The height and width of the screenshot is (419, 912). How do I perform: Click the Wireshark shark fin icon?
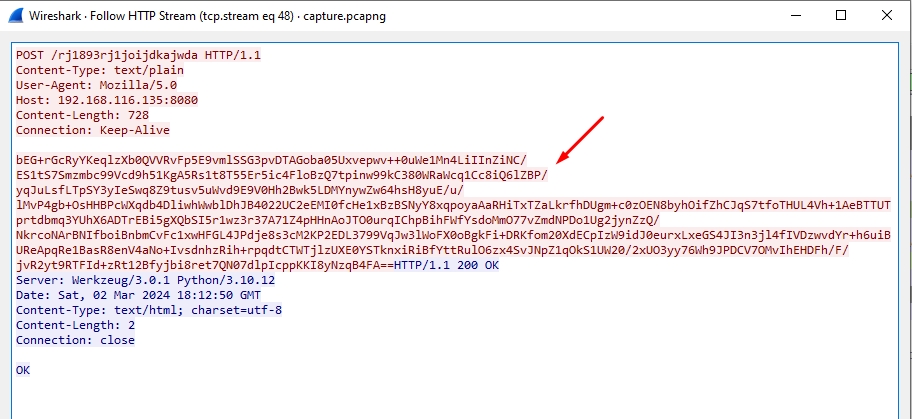17,15
